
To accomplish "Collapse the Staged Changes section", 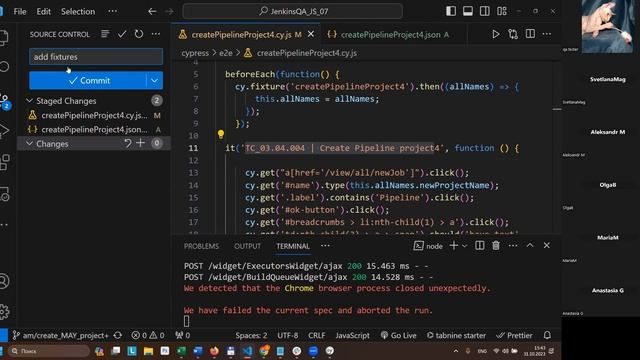I will click(x=29, y=100).
